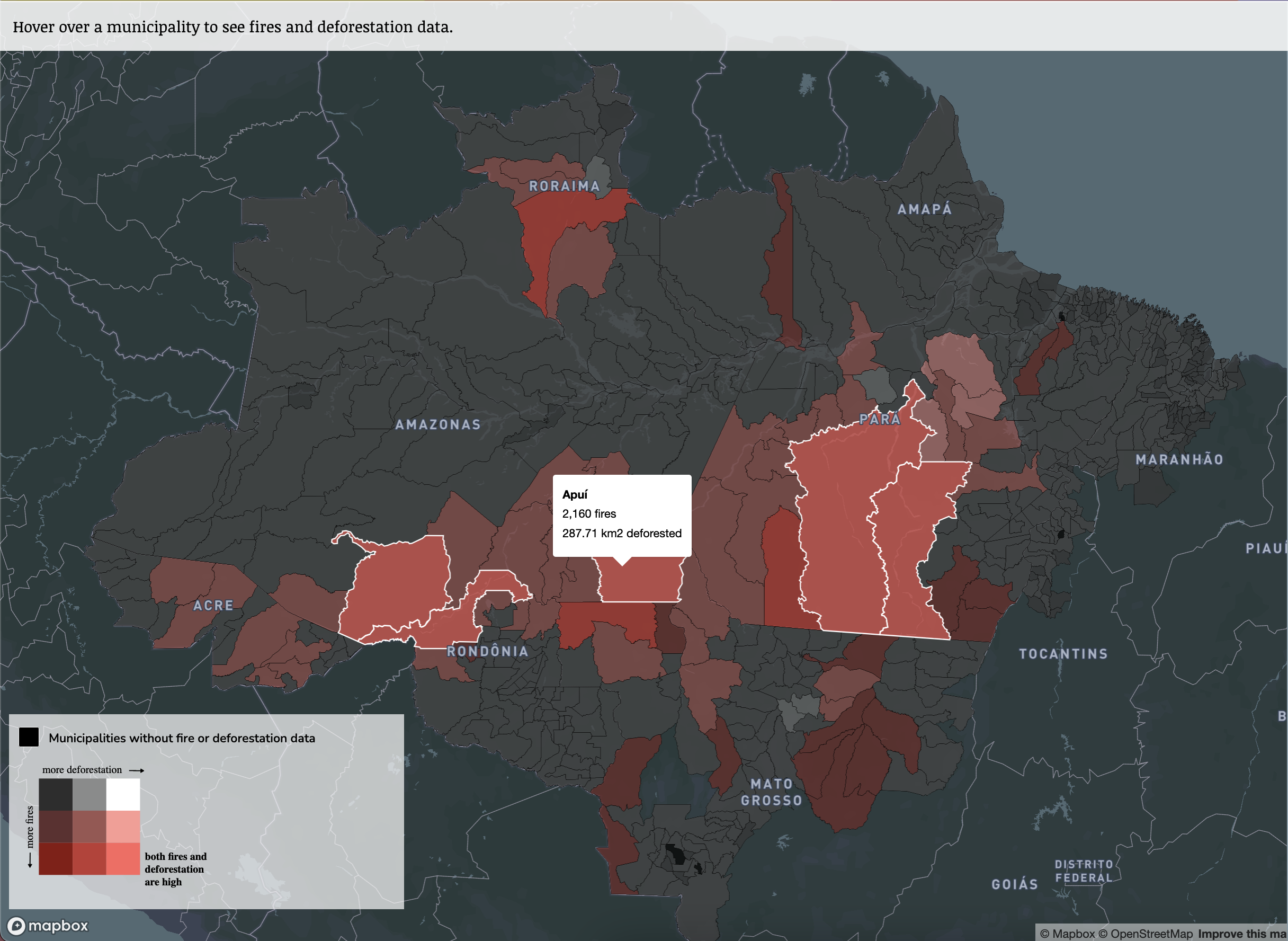Click the TOCANTINS state label
1288x941 pixels.
[x=1063, y=654]
